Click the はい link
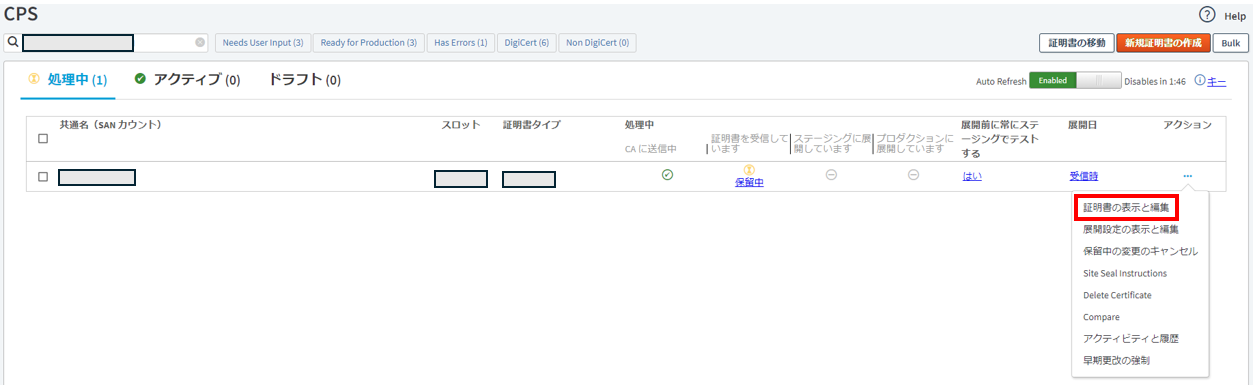The image size is (1253, 387). pyautogui.click(x=972, y=176)
